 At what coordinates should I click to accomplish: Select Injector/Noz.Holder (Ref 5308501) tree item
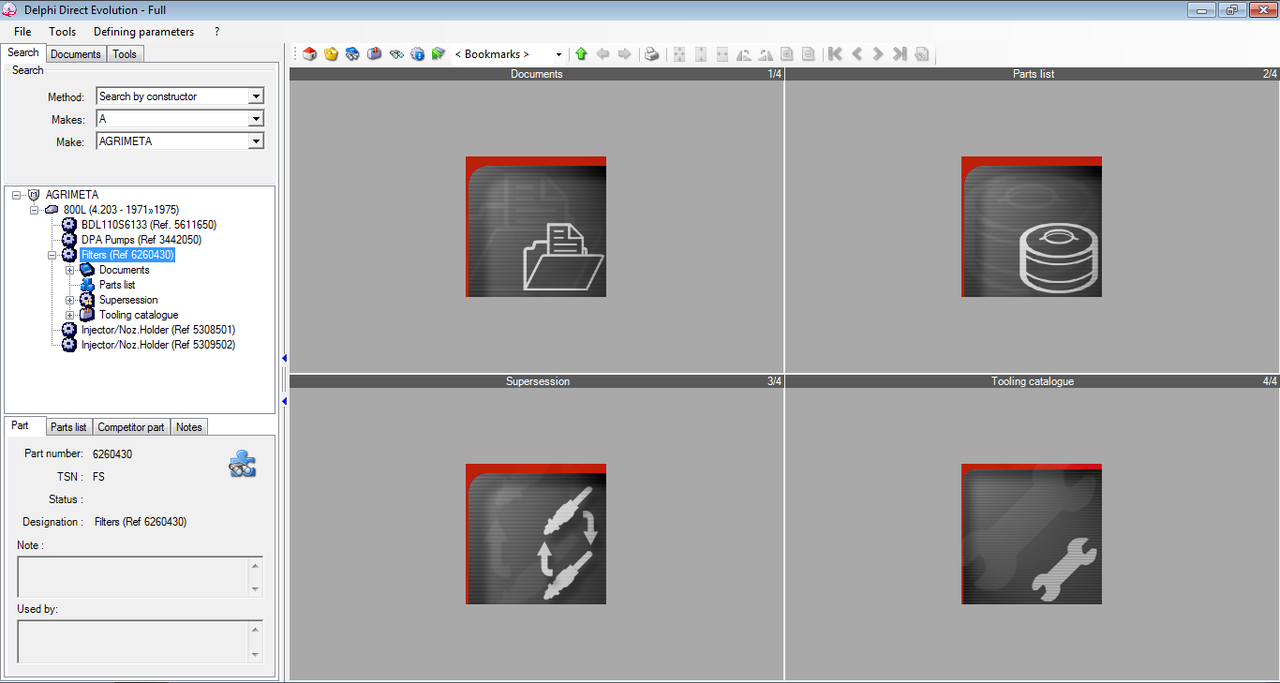pyautogui.click(x=158, y=329)
